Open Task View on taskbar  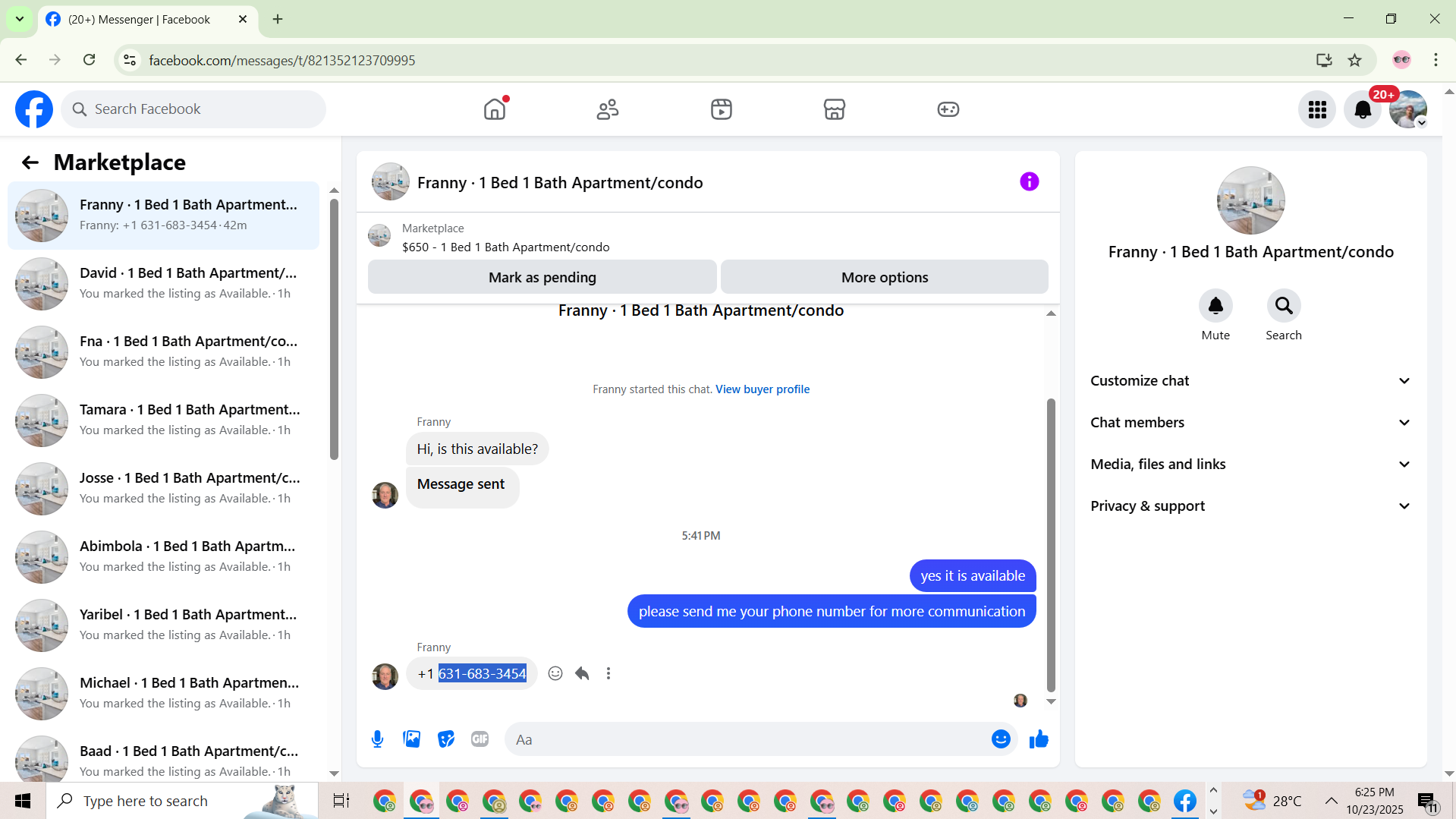click(x=341, y=801)
